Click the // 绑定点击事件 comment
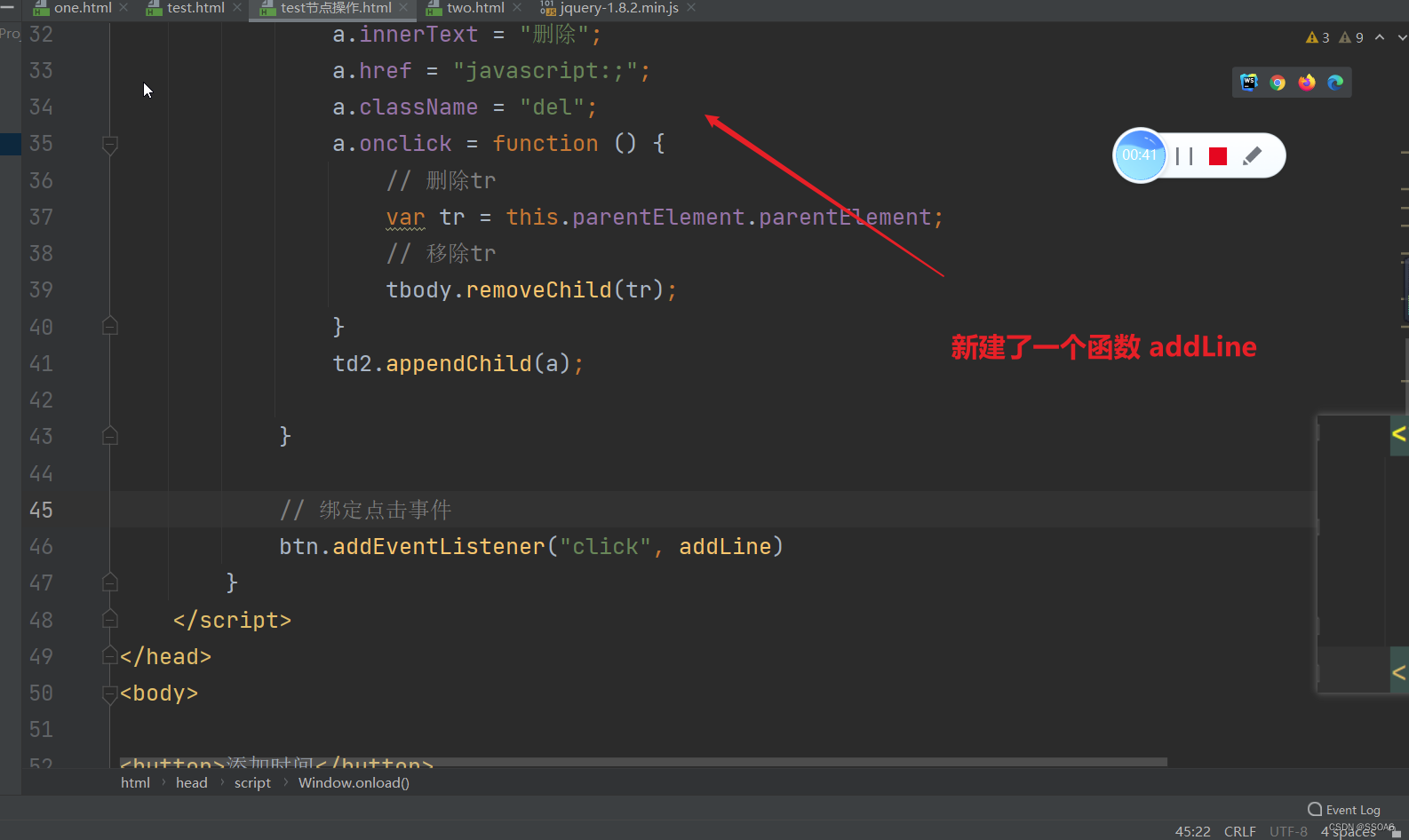 click(x=365, y=510)
